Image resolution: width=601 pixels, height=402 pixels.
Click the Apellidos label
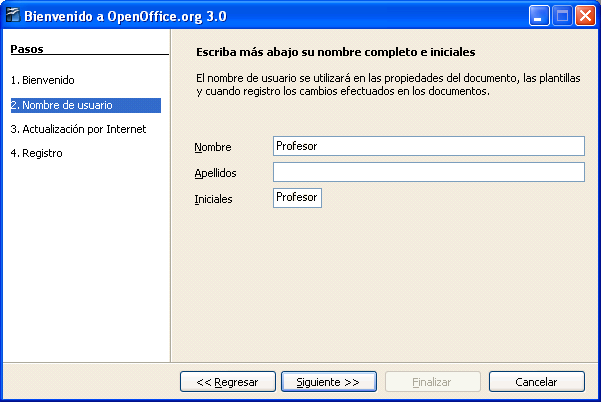215,174
